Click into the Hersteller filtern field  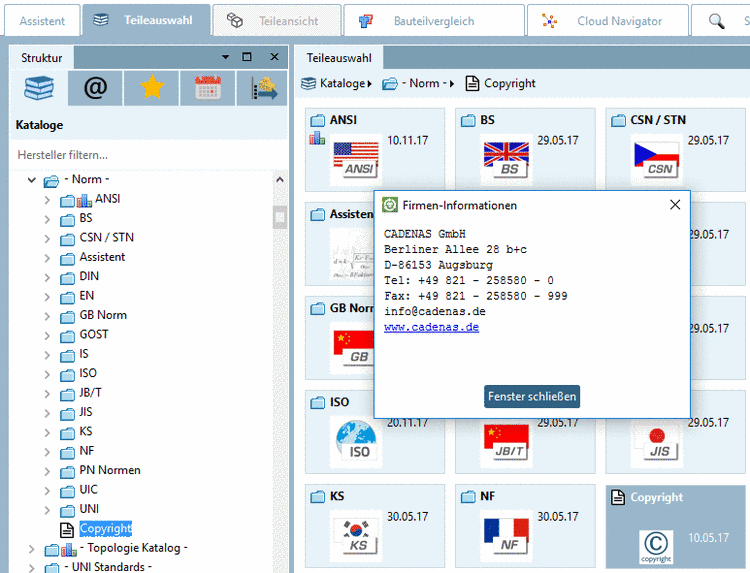(x=148, y=155)
